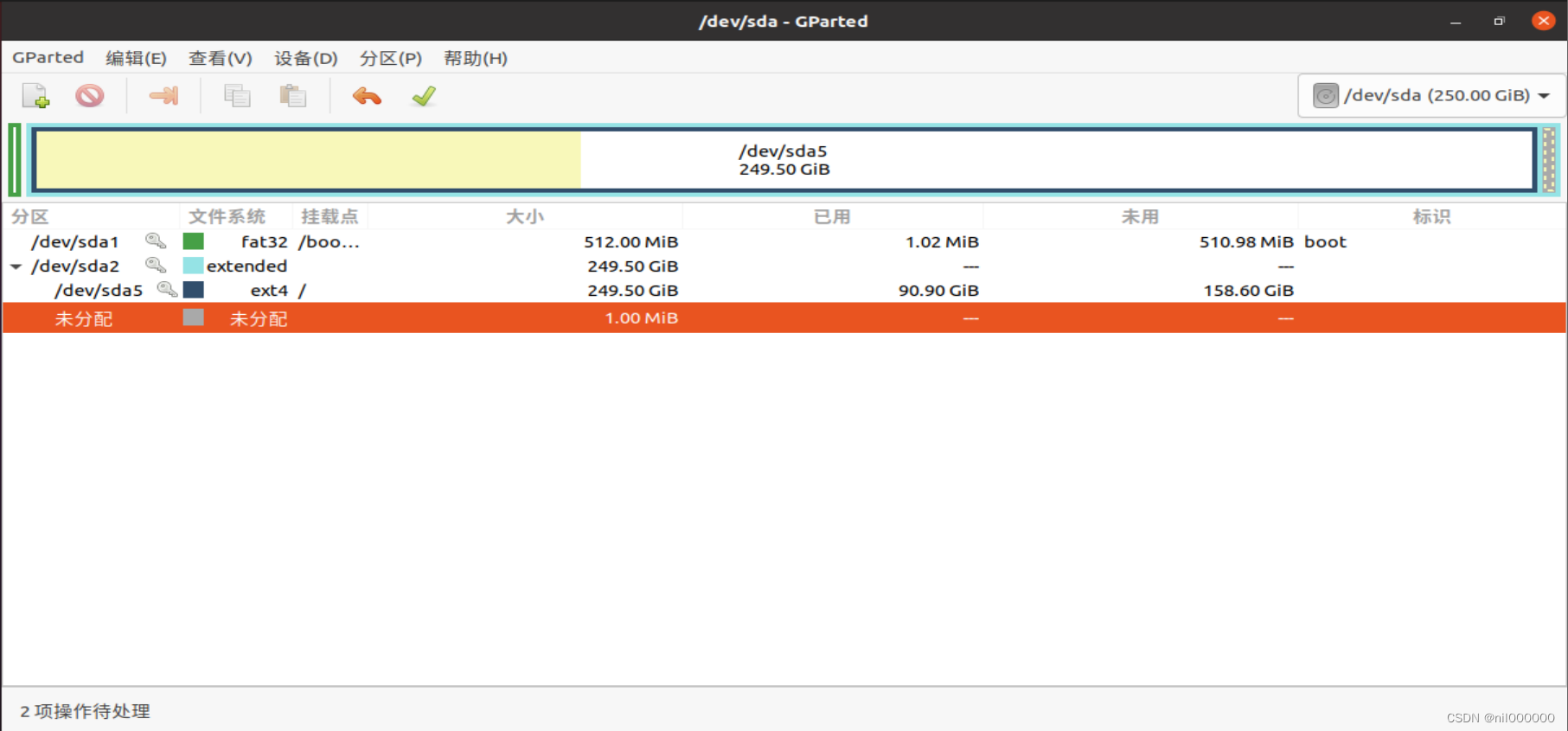Open the GParted menu
1568x731 pixels.
point(48,58)
